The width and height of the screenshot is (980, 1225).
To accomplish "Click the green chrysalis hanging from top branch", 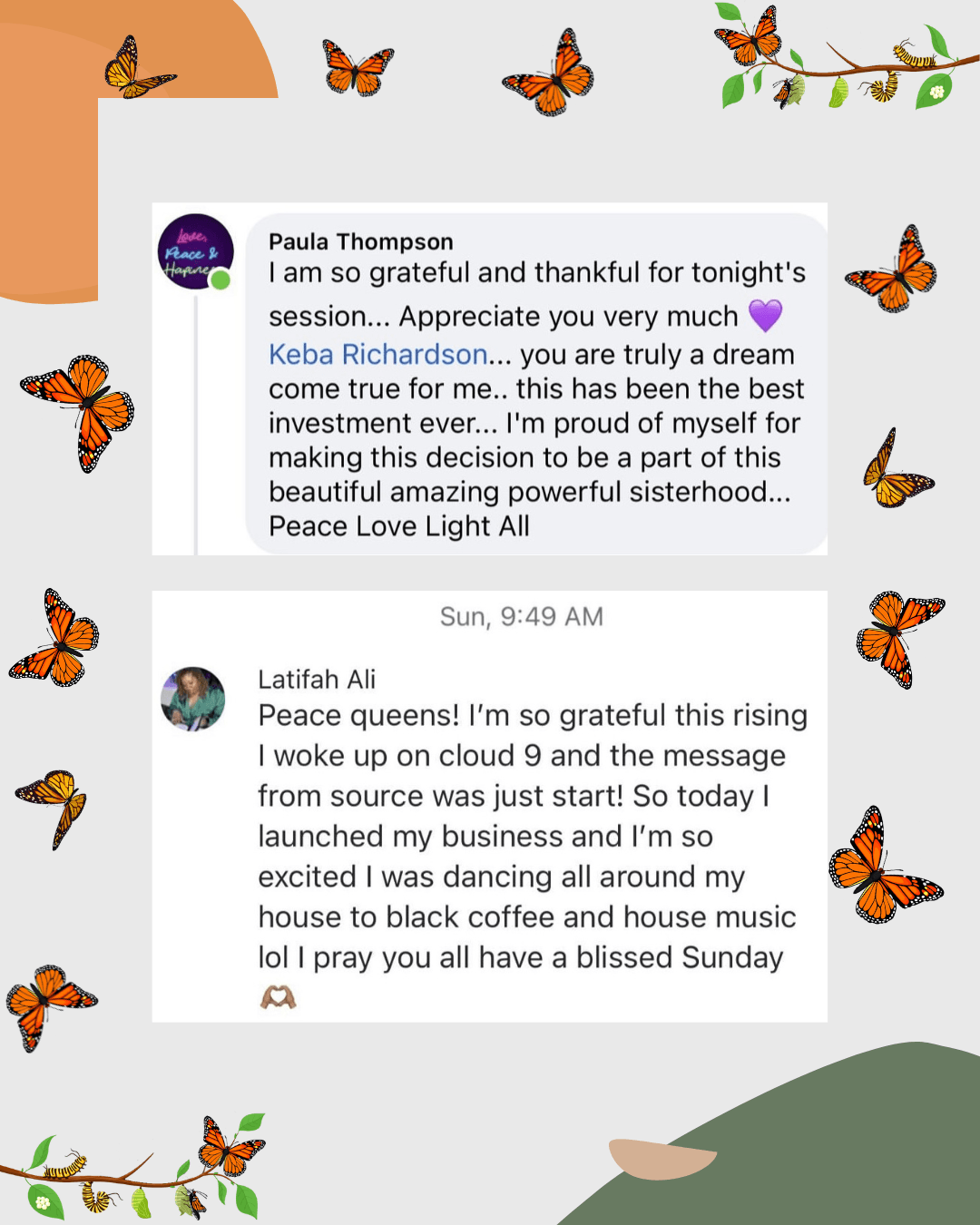I will pos(839,91).
